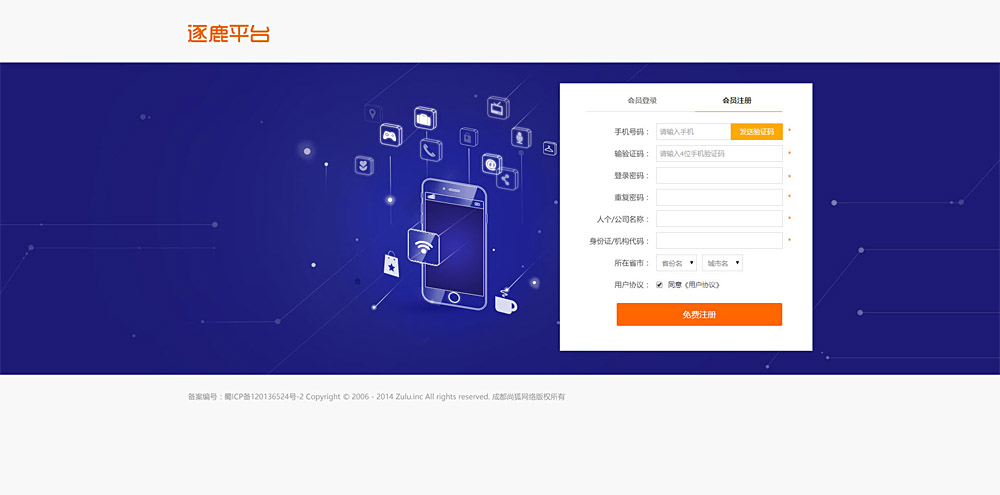Screen dimensions: 1000x495
Task: Click the TV icon in the illustration
Action: point(498,108)
